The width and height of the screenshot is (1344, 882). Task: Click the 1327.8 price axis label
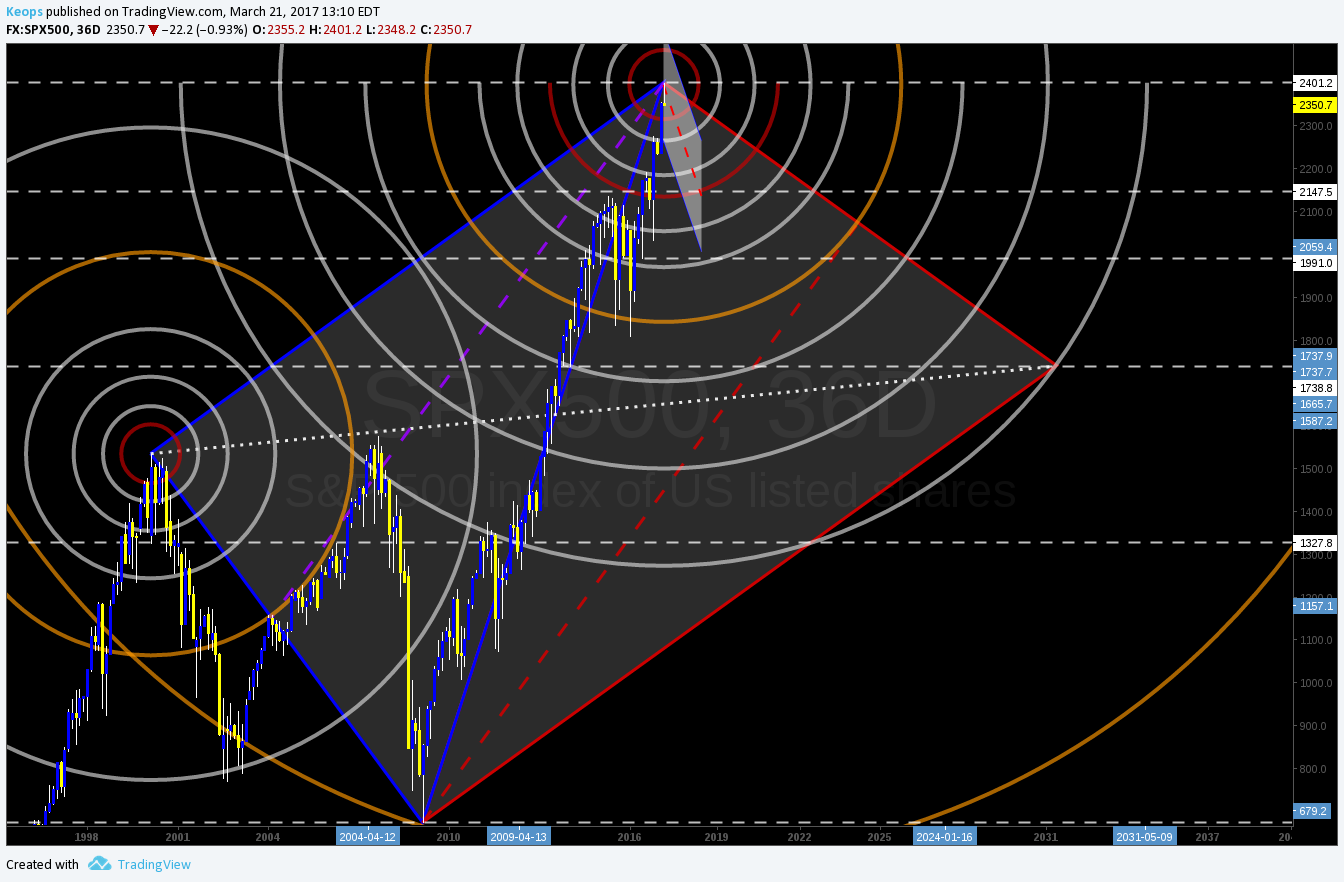pyautogui.click(x=1315, y=543)
